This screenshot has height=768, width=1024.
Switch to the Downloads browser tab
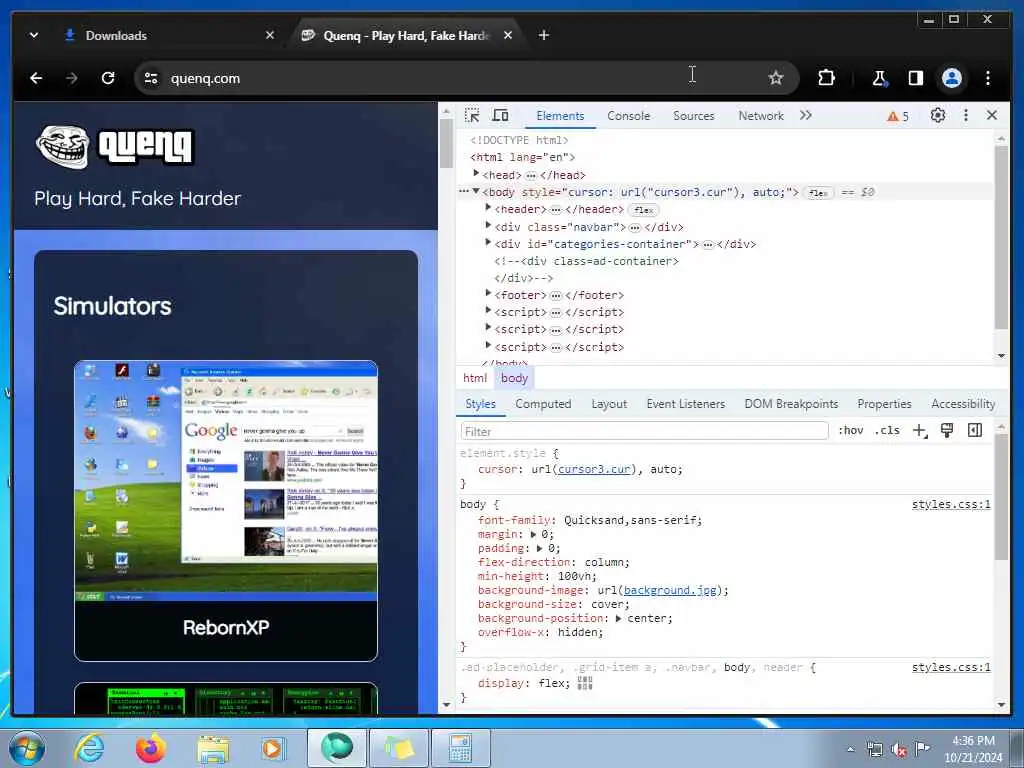(x=166, y=35)
